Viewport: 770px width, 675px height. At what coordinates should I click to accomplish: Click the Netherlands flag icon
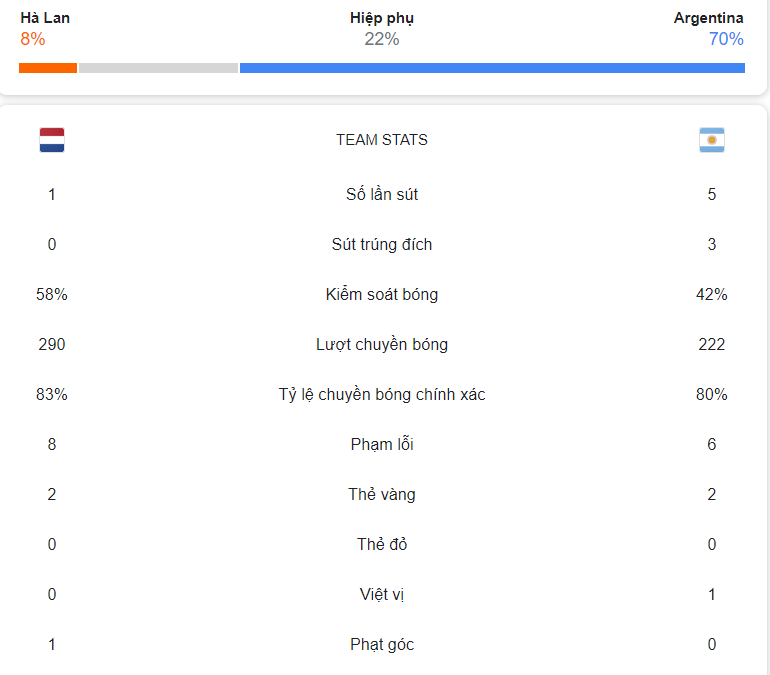tap(52, 140)
